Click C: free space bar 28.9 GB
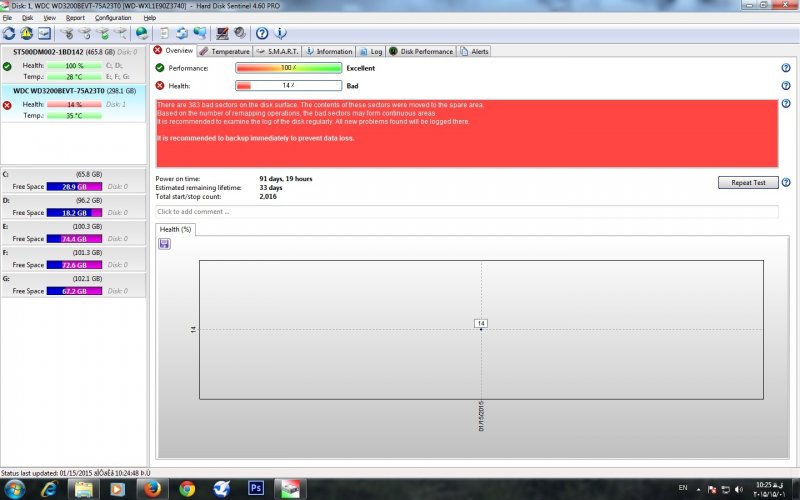The image size is (800, 500). [74, 187]
